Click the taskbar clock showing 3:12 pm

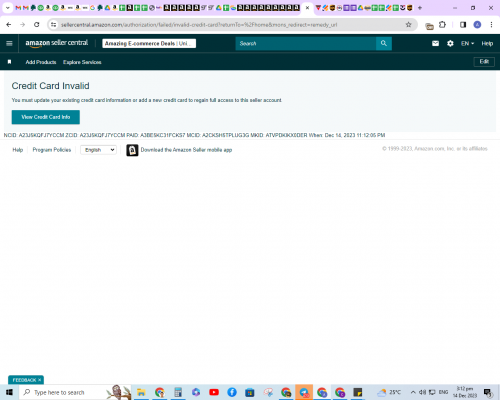465,392
